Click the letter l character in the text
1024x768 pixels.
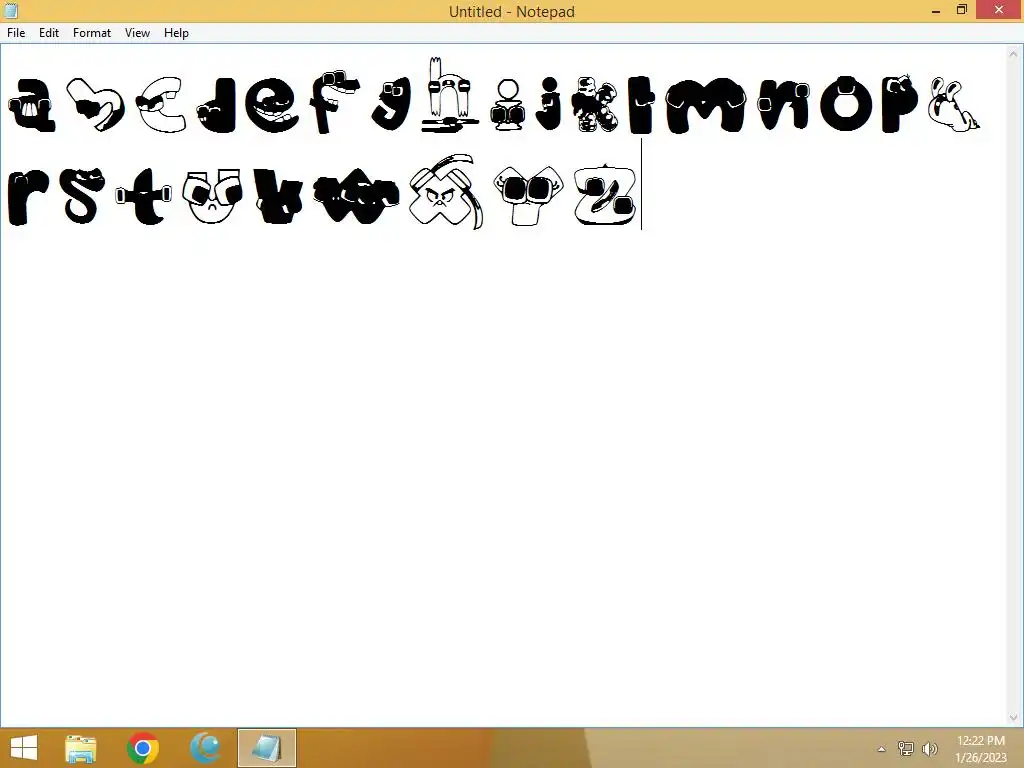point(641,104)
